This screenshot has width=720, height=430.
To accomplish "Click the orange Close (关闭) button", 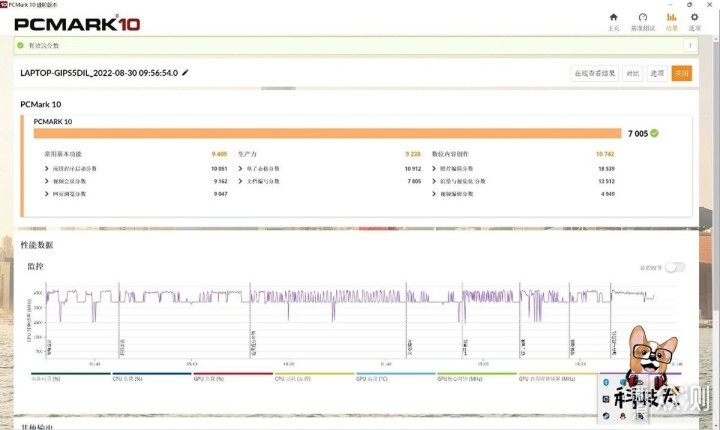I will [681, 73].
